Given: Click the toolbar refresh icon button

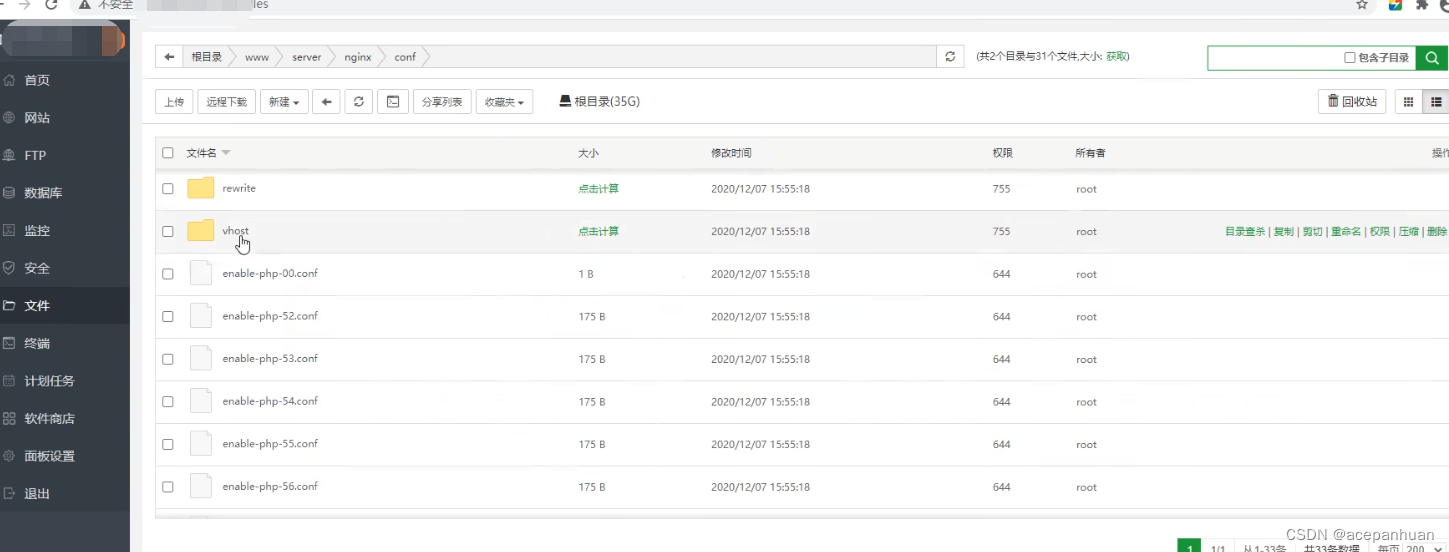Looking at the screenshot, I should (x=359, y=101).
